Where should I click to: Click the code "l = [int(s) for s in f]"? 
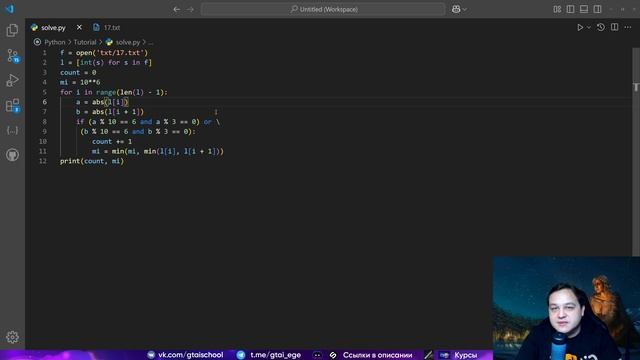106,62
